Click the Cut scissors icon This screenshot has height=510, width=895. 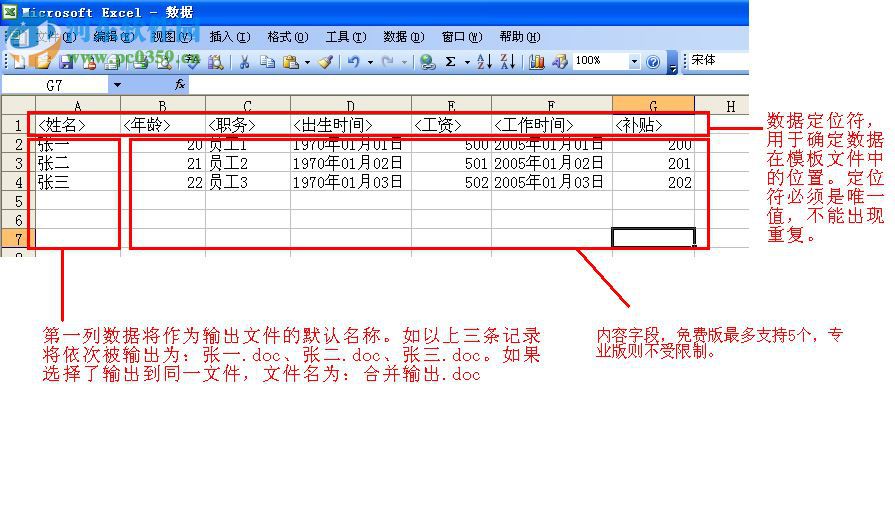(x=244, y=61)
